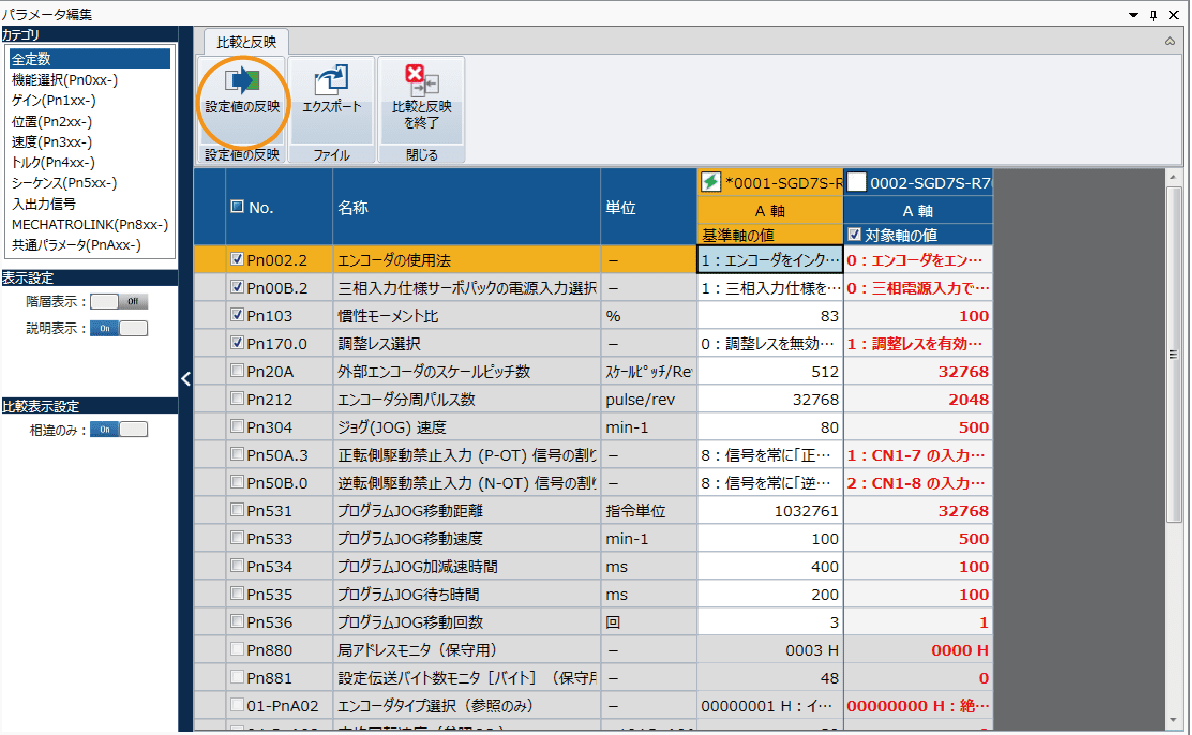This screenshot has height=735, width=1192.
Task: Open Pn002.2 基準軸の値 combo cell
Action: pyautogui.click(x=769, y=260)
